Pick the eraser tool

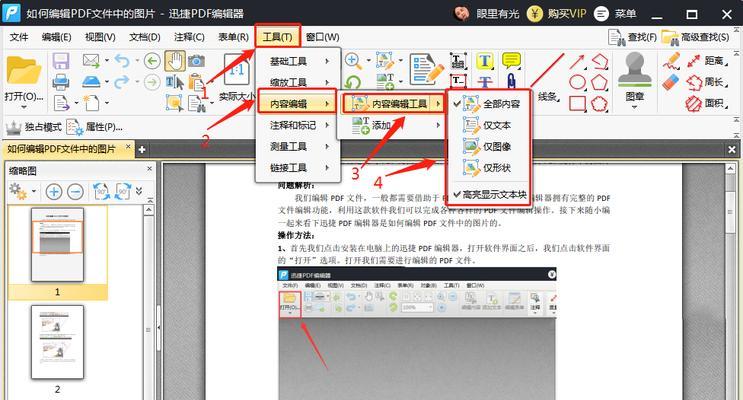click(670, 82)
